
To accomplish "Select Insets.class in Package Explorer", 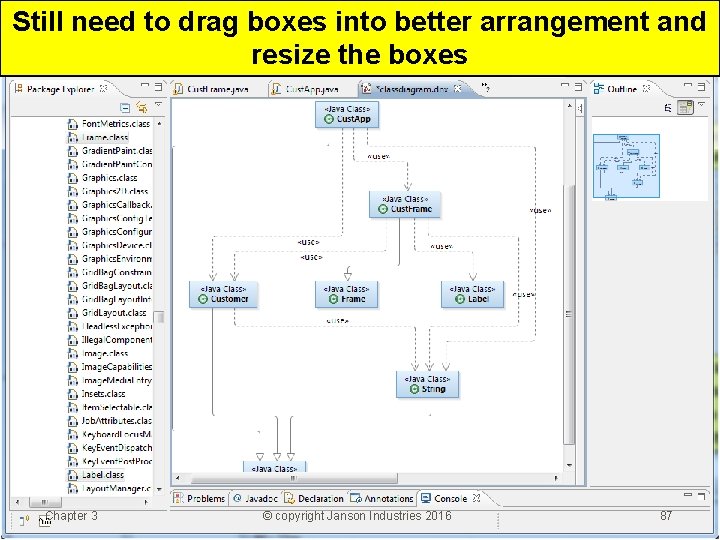I will (97, 394).
